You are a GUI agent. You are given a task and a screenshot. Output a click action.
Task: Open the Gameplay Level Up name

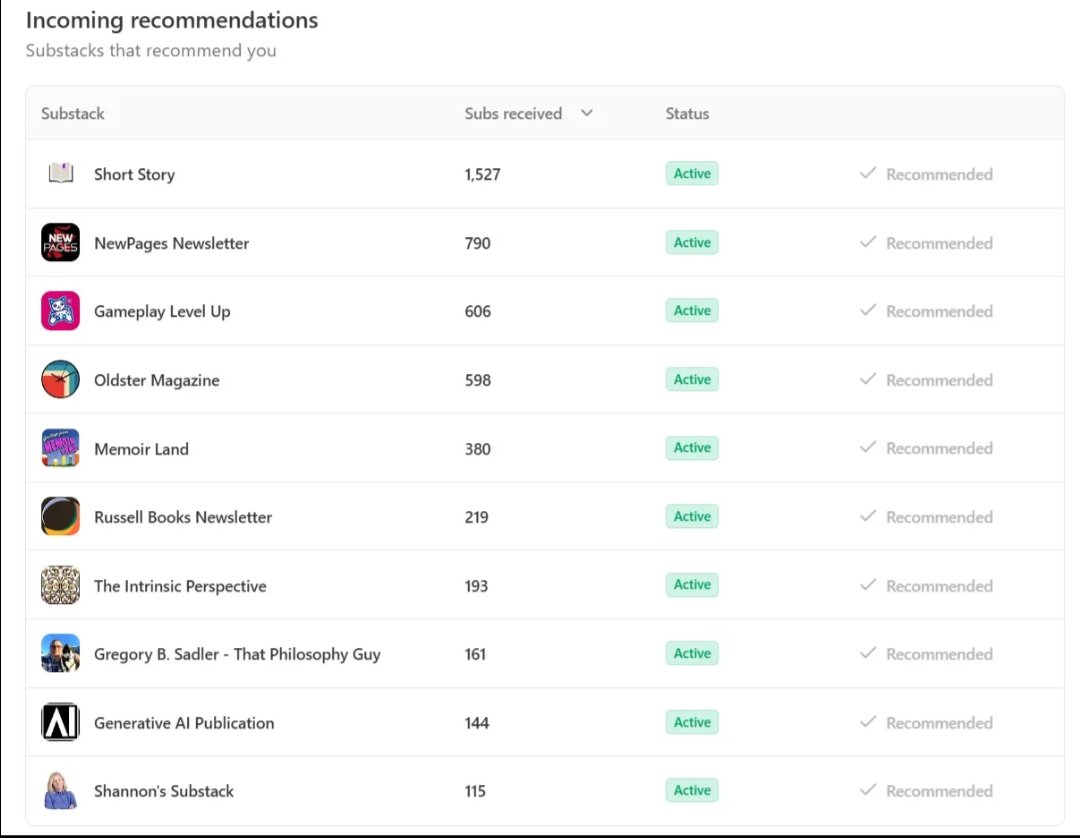[162, 312]
